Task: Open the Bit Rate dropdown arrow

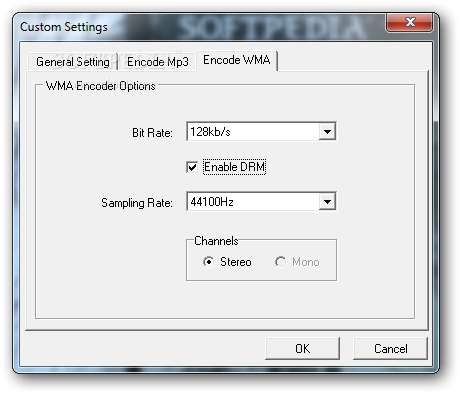Action: tap(327, 132)
